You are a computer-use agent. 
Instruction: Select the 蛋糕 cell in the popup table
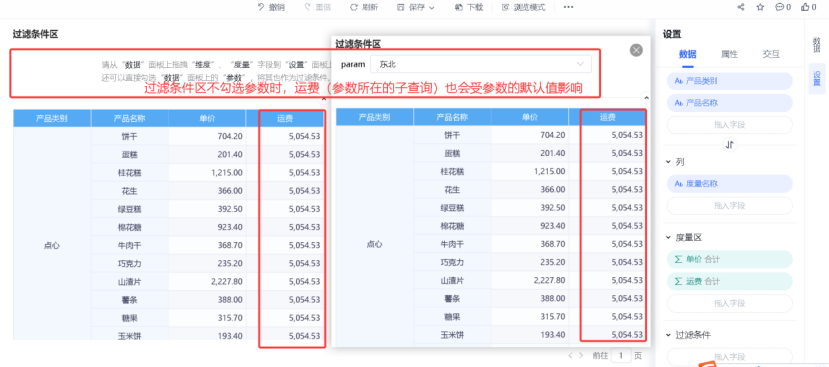pyautogui.click(x=452, y=153)
